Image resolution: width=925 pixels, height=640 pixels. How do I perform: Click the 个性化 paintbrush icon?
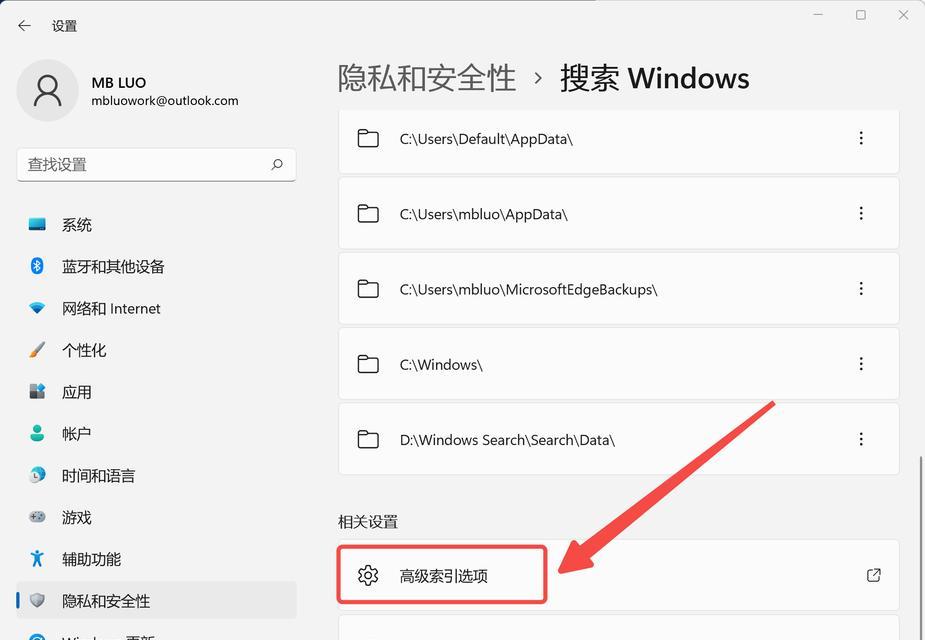click(x=37, y=349)
